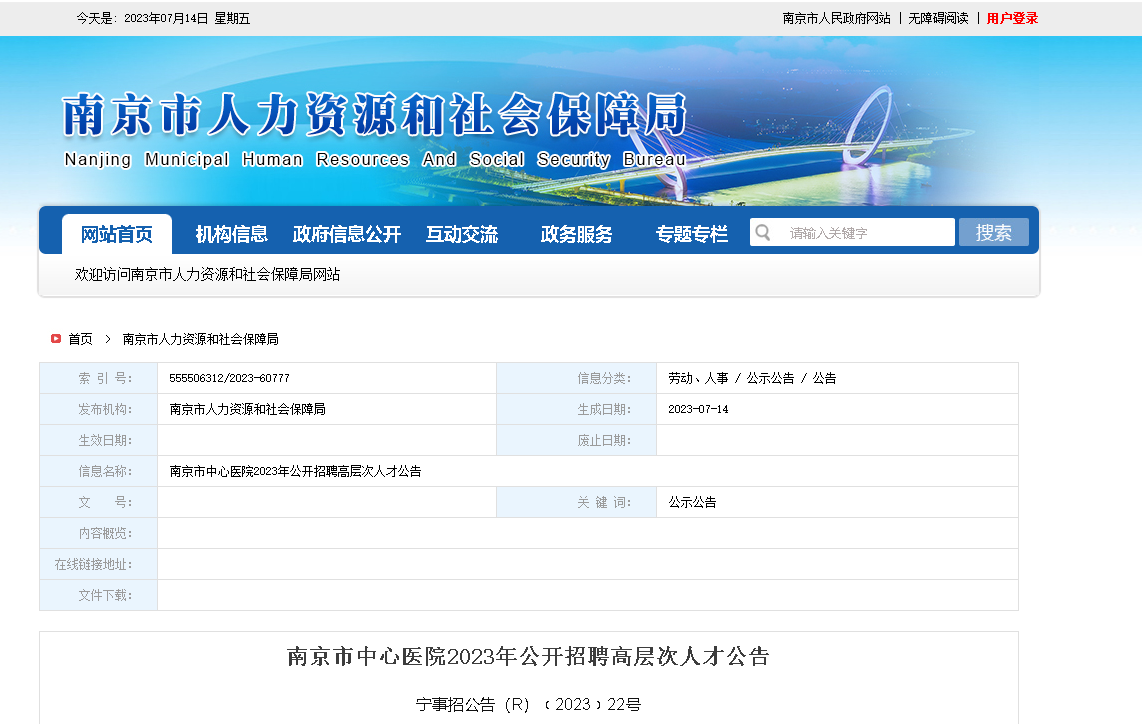Open the 无障碍阅读 link
1142x724 pixels.
coord(938,18)
